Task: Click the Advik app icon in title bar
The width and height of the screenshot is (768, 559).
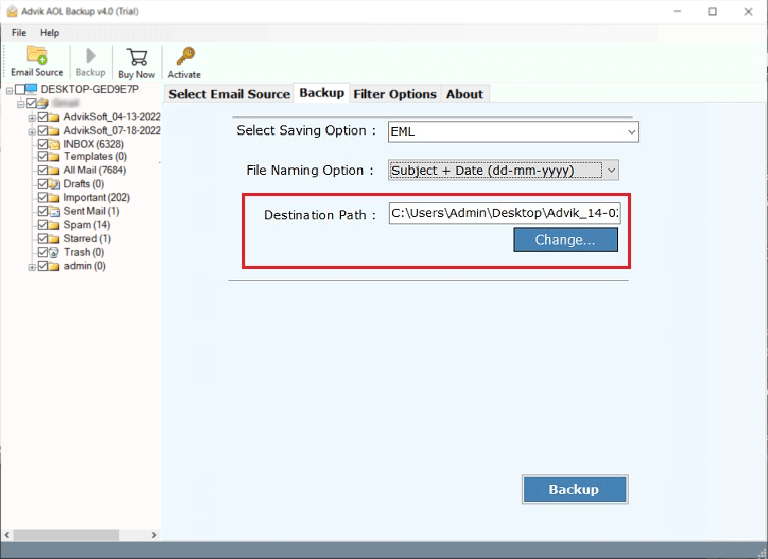Action: [12, 11]
